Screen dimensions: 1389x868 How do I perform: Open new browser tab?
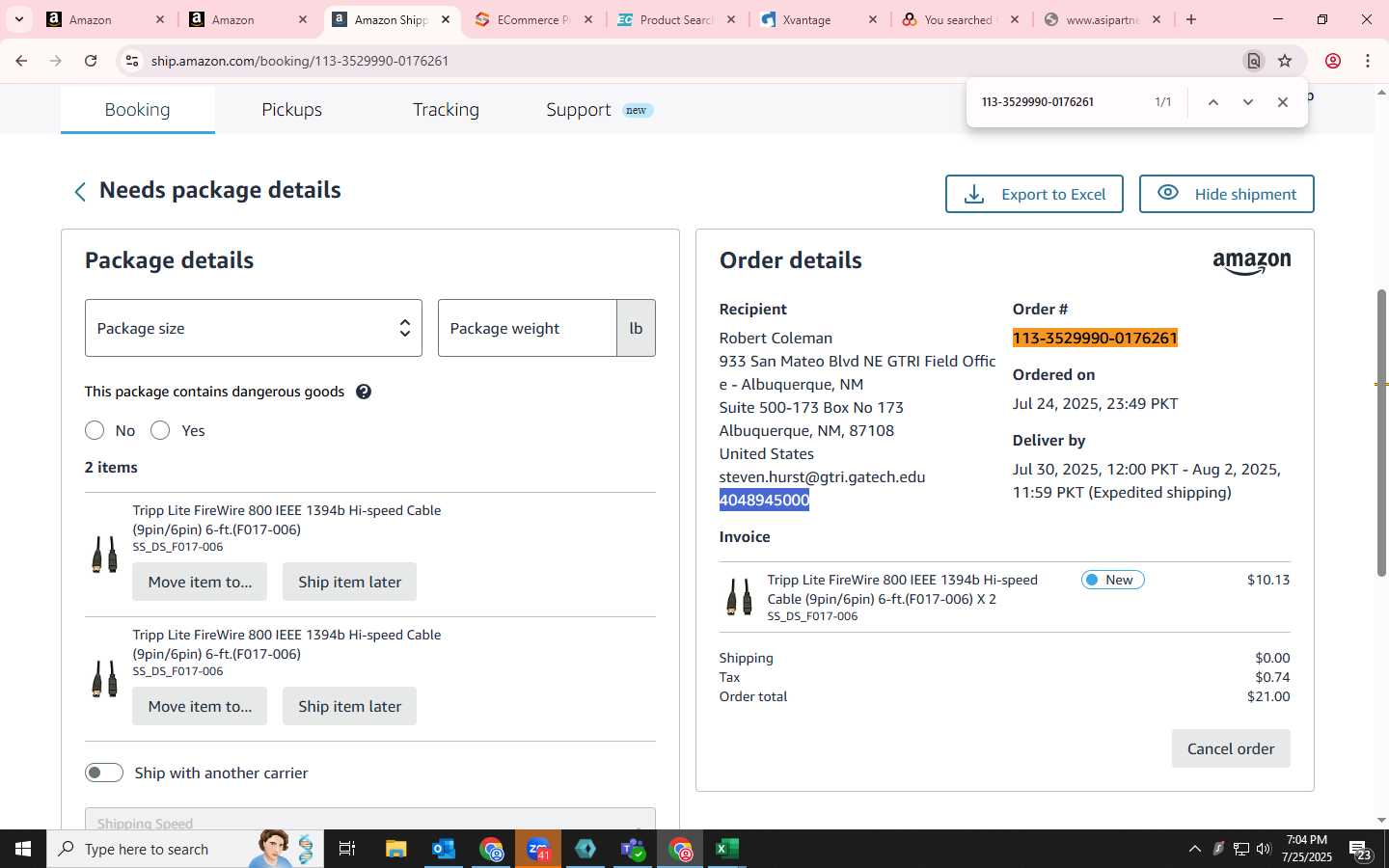pyautogui.click(x=1191, y=19)
